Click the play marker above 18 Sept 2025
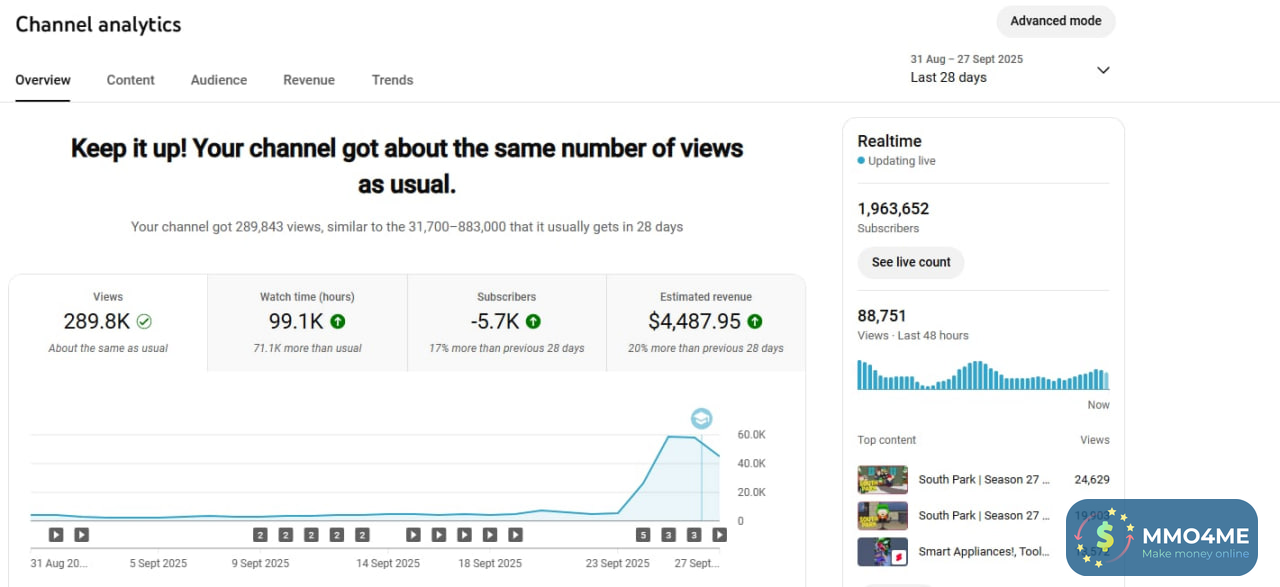Viewport: 1280px width, 587px height. click(490, 535)
